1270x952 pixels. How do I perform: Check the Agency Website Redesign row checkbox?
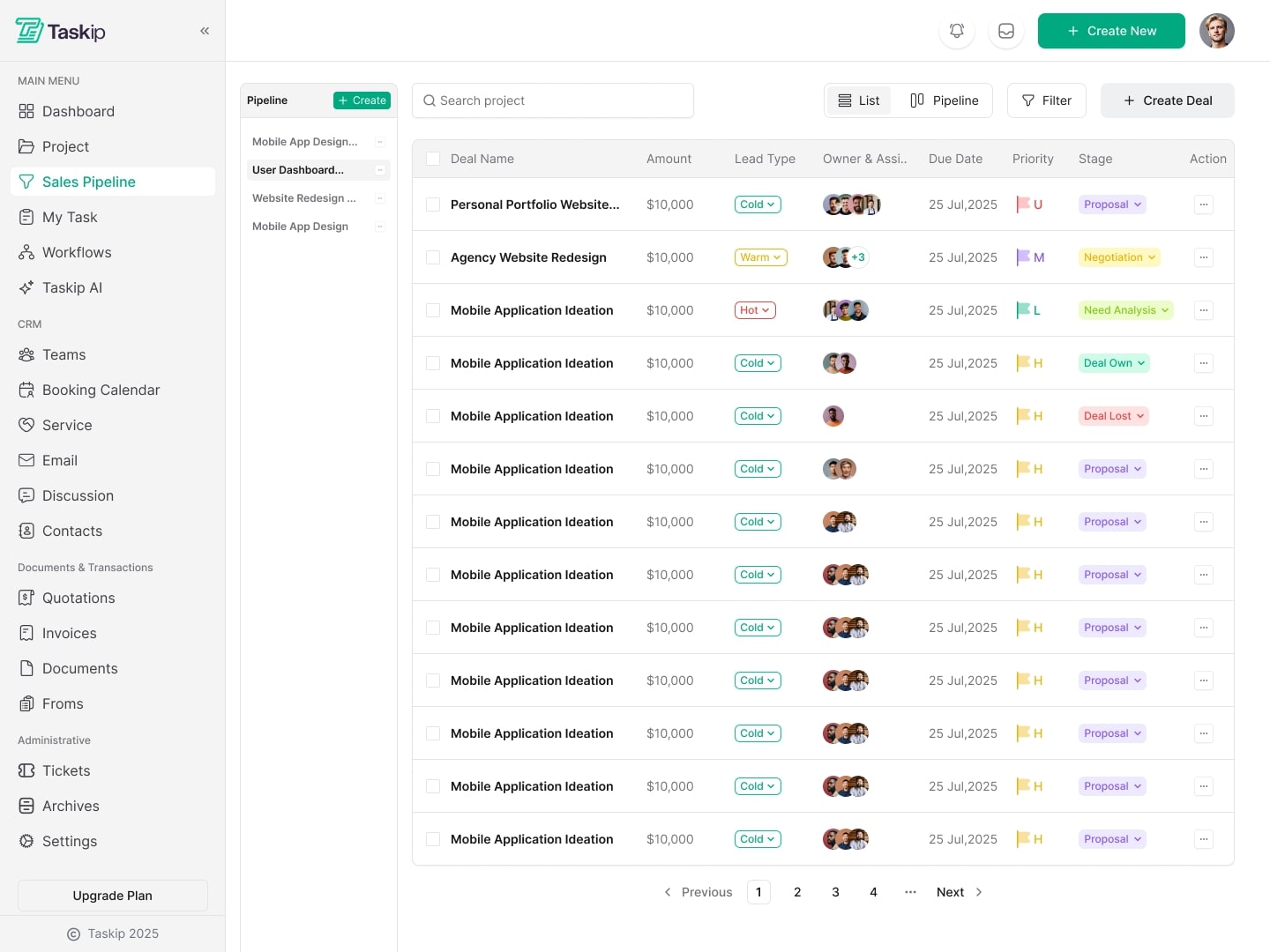tap(433, 257)
